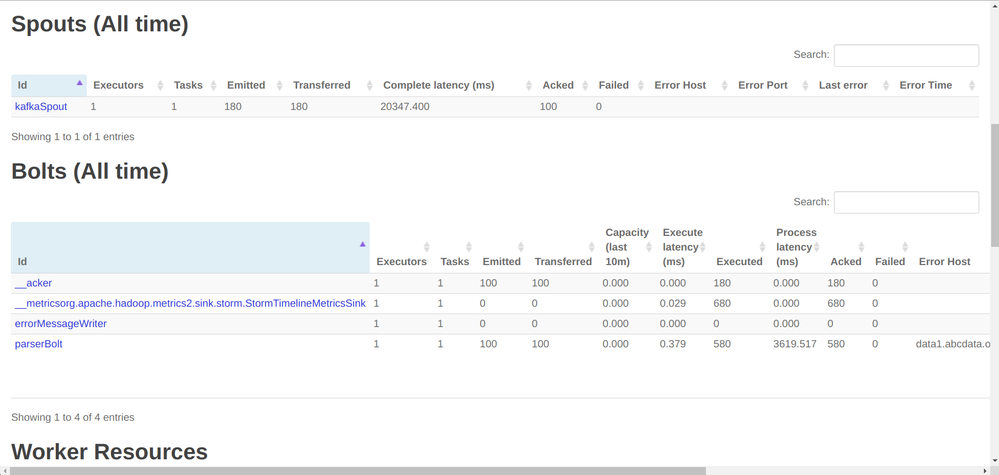Screen dimensions: 999x475
Task: Focus the Spouts table Search field
Action: tap(906, 55)
